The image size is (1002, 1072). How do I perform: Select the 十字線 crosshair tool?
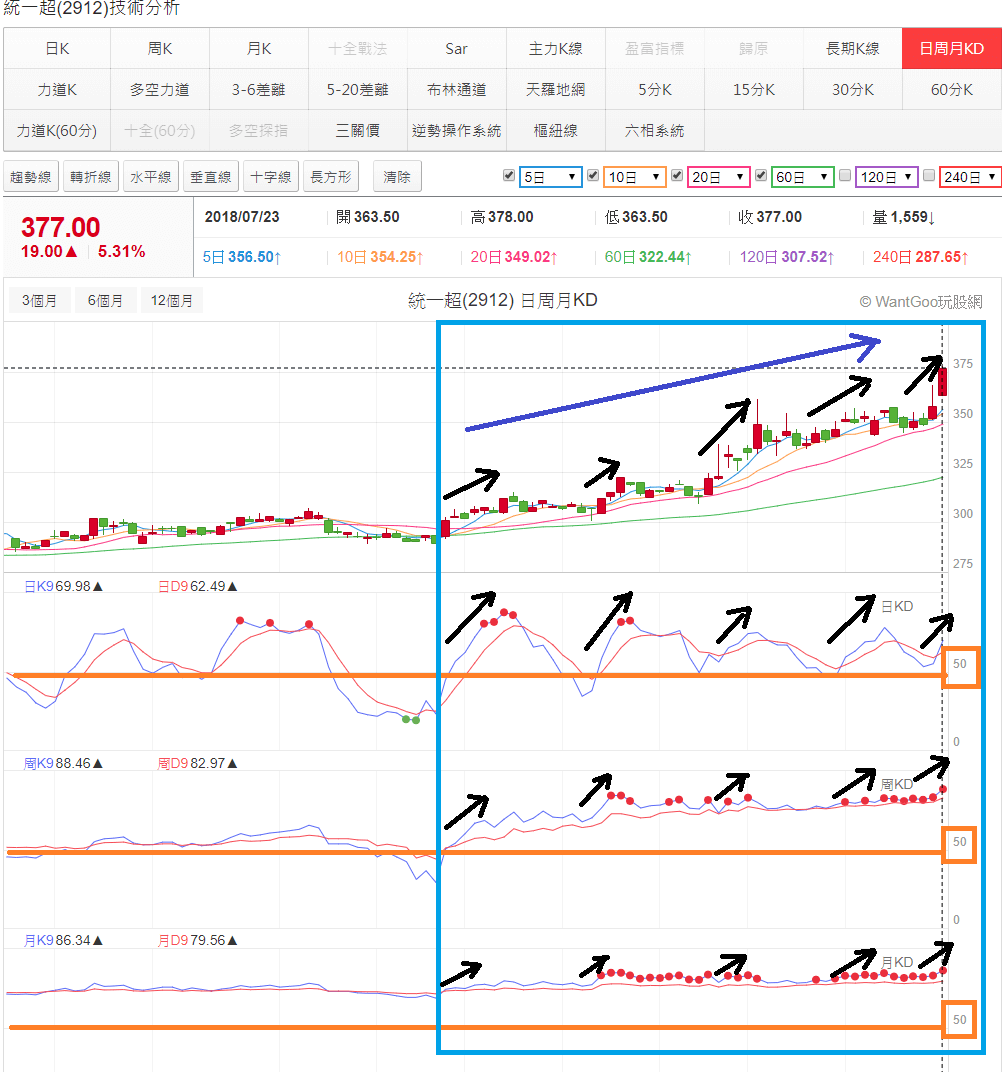point(269,176)
